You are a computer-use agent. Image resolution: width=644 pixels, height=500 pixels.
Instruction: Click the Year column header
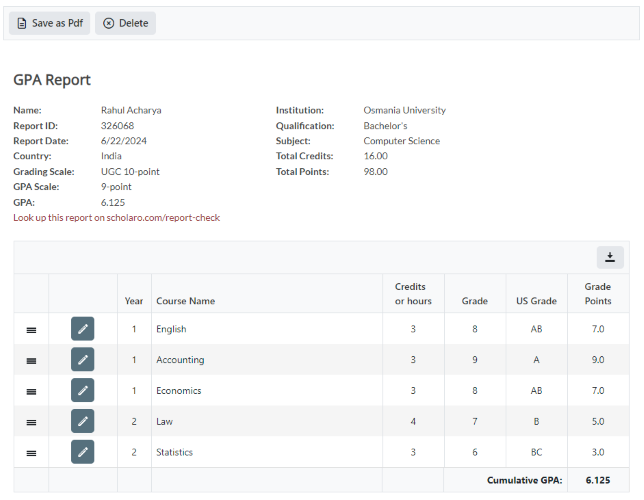point(134,301)
